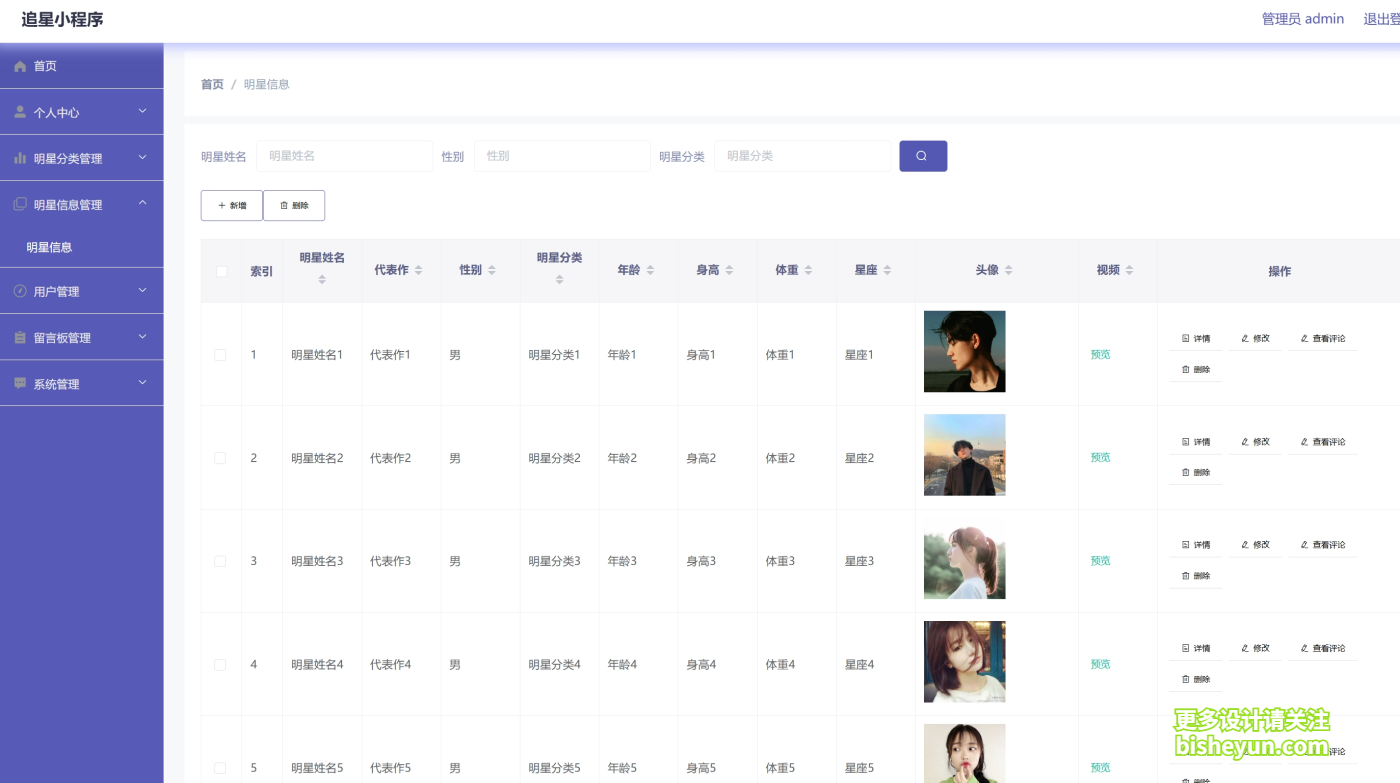Click the 用户管理 clock icon in sidebar
This screenshot has height=783, width=1400.
[19, 290]
